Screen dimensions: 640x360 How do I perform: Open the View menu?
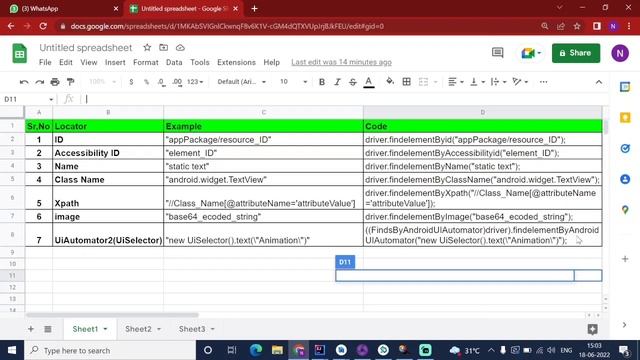[x=89, y=62]
